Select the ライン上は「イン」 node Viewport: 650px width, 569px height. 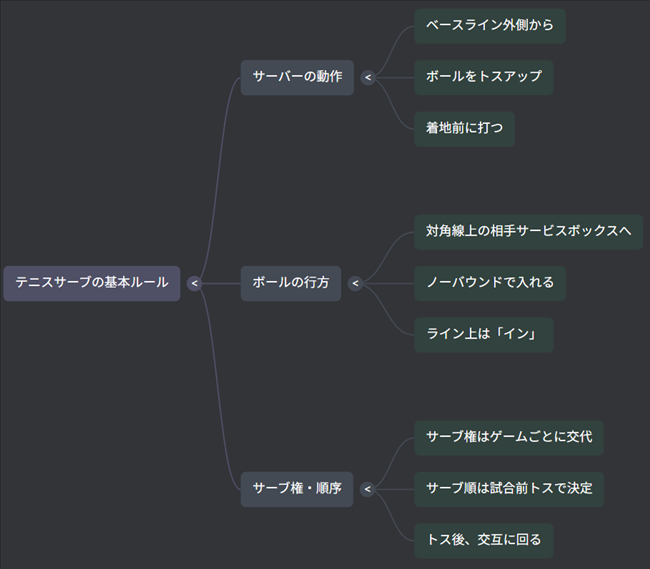click(483, 335)
